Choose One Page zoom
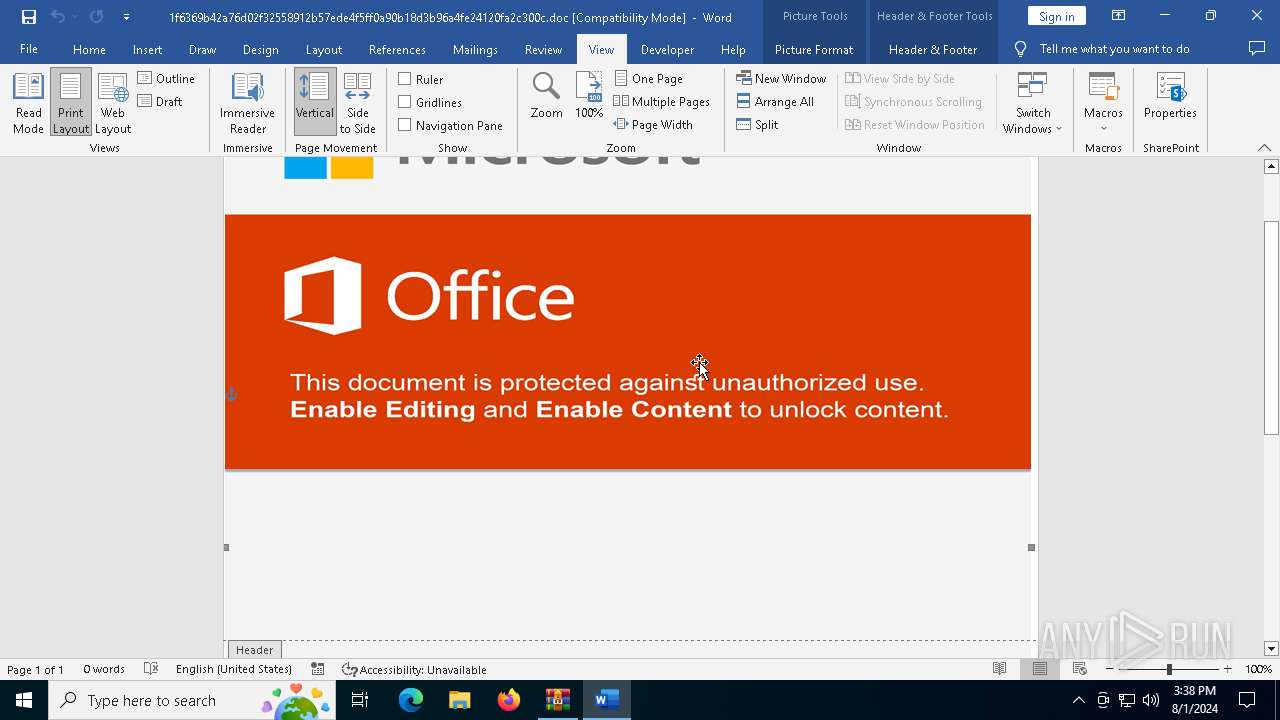The image size is (1280, 720). [649, 78]
